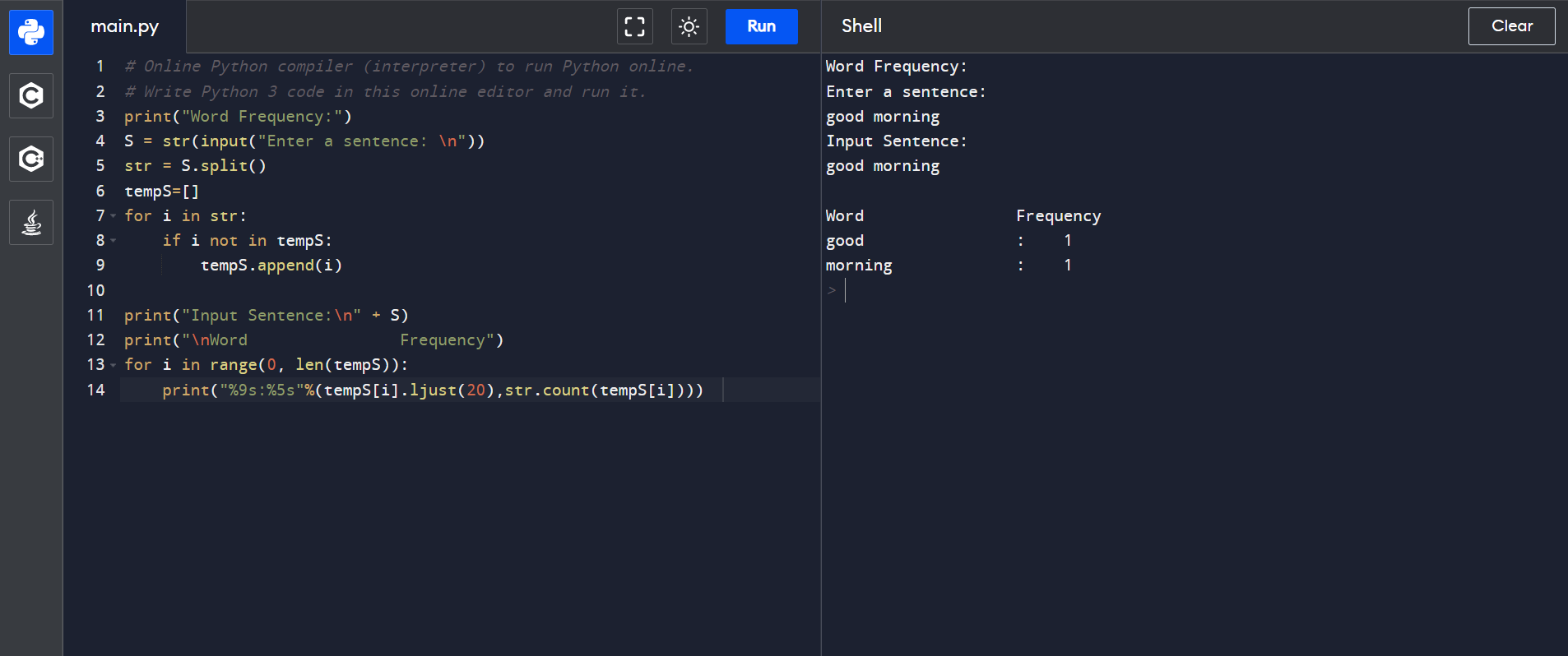Collapse the if block on line 8
The image size is (1568, 656).
point(114,241)
